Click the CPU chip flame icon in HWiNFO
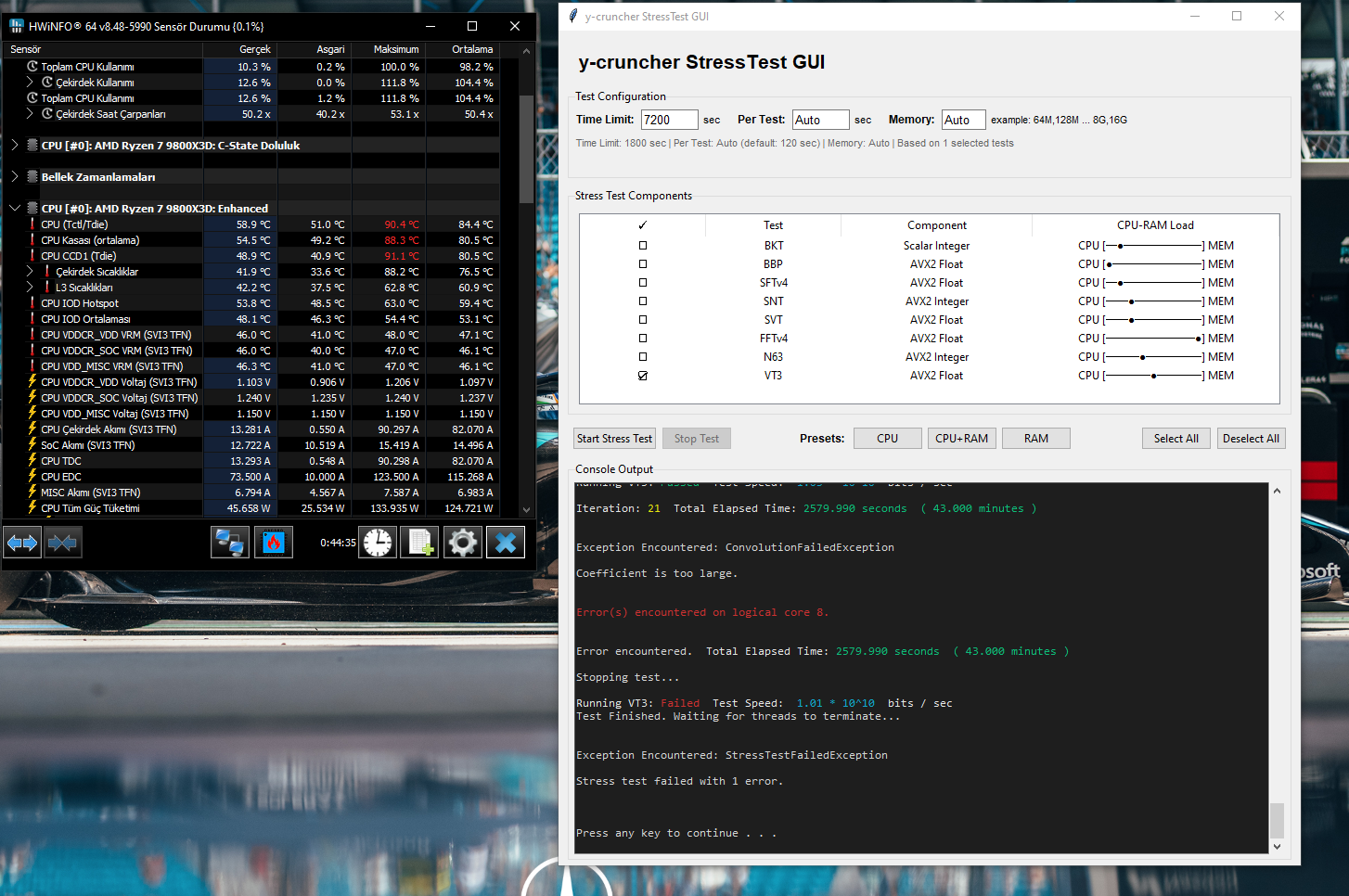 pyautogui.click(x=274, y=543)
